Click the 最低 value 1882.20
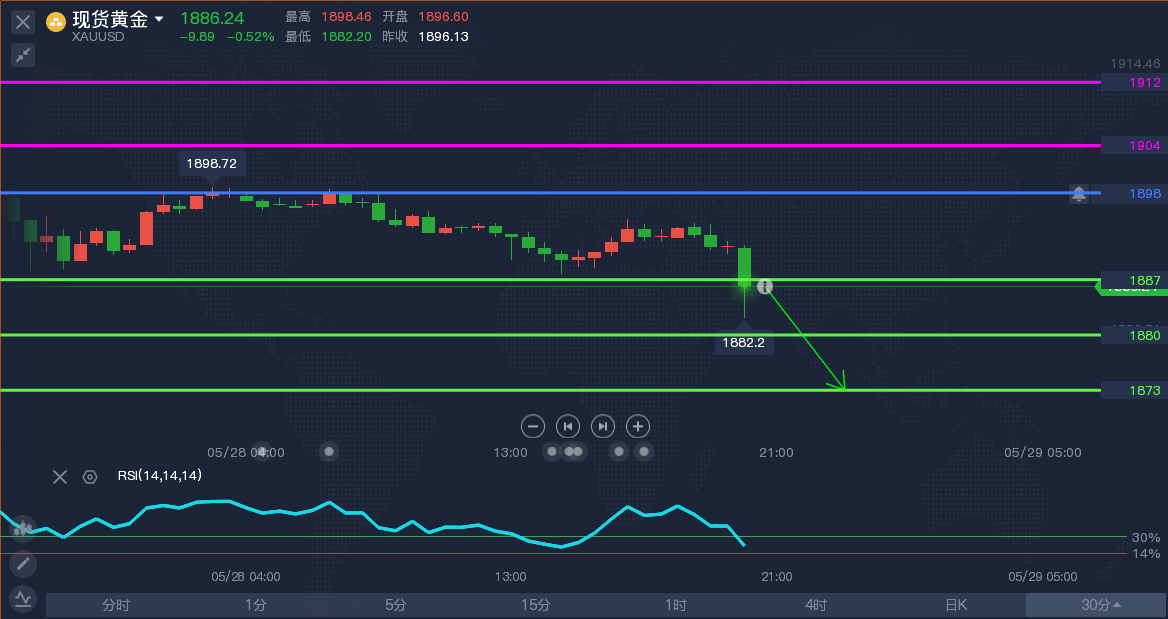This screenshot has height=619, width=1168. pyautogui.click(x=346, y=36)
